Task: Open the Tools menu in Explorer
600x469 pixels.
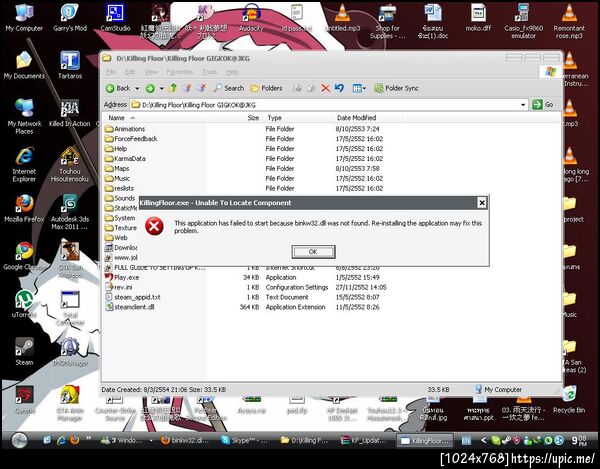Action: 210,72
